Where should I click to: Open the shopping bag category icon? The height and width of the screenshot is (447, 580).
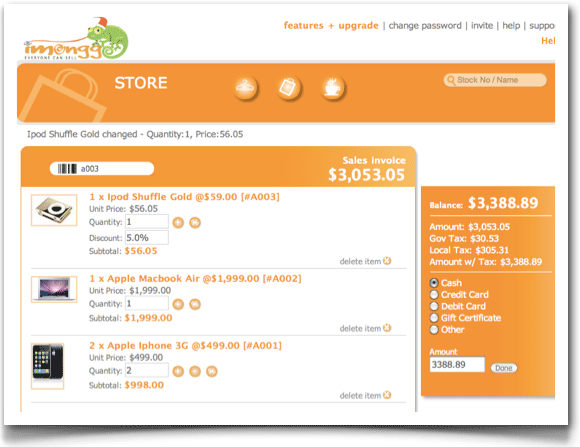tap(289, 88)
